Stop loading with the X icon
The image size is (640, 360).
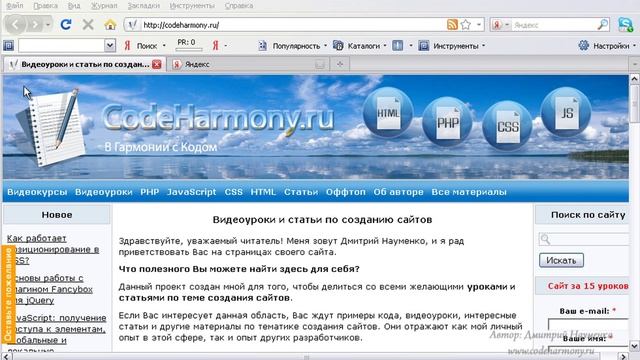(88, 25)
